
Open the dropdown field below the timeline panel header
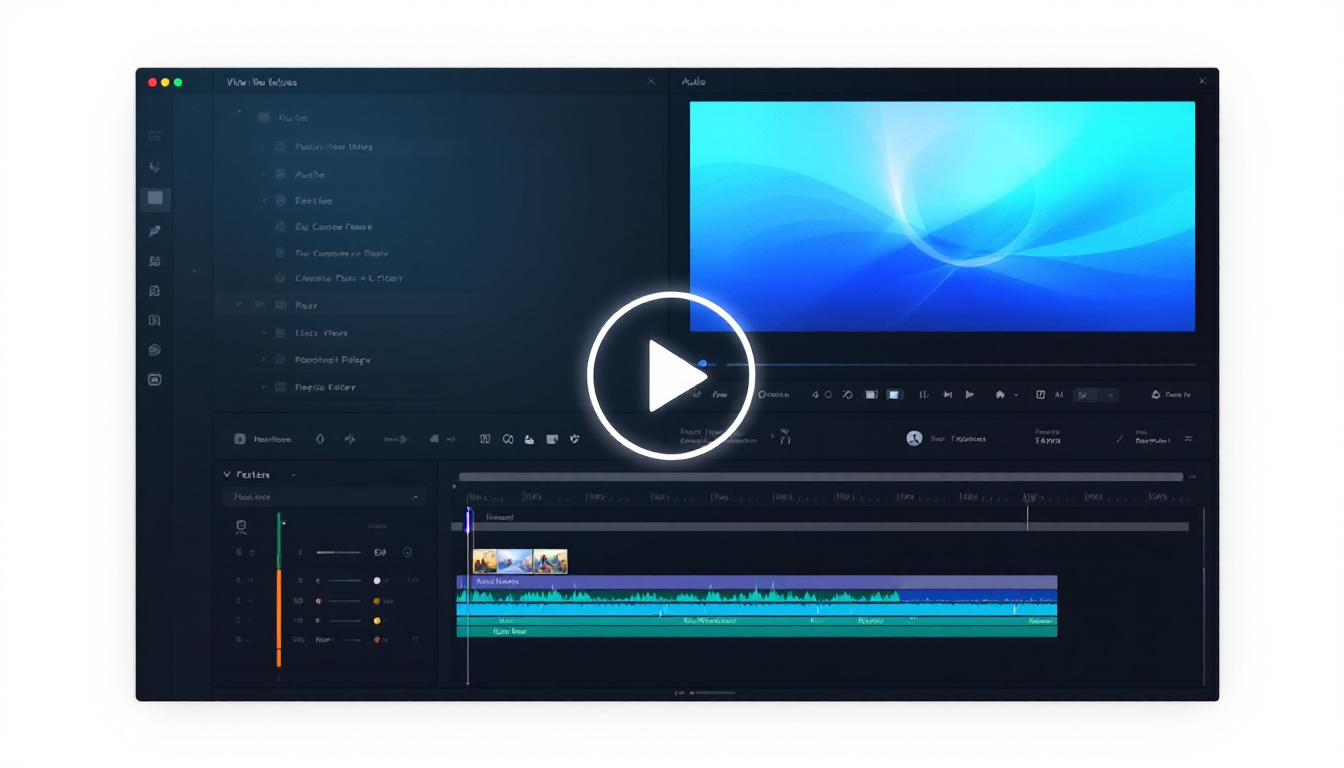click(324, 497)
